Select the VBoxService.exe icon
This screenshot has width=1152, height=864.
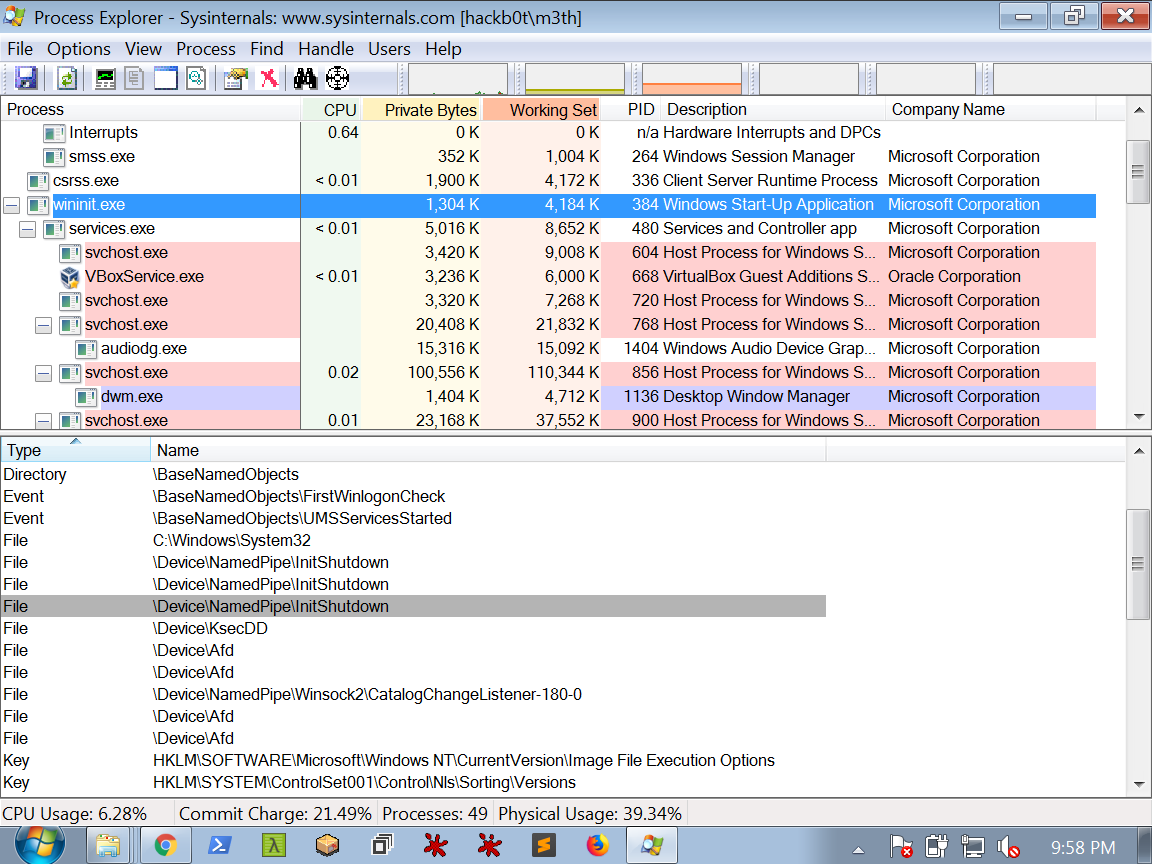tap(70, 277)
